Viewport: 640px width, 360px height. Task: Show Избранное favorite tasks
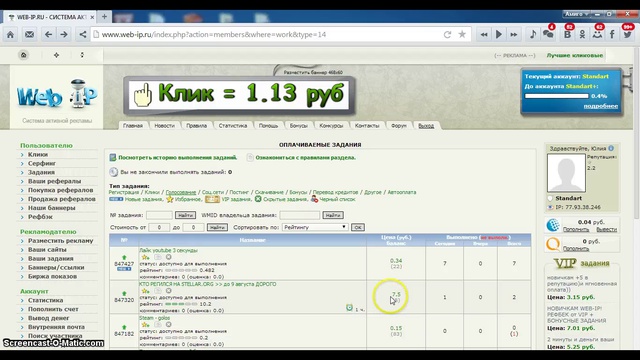pos(188,199)
